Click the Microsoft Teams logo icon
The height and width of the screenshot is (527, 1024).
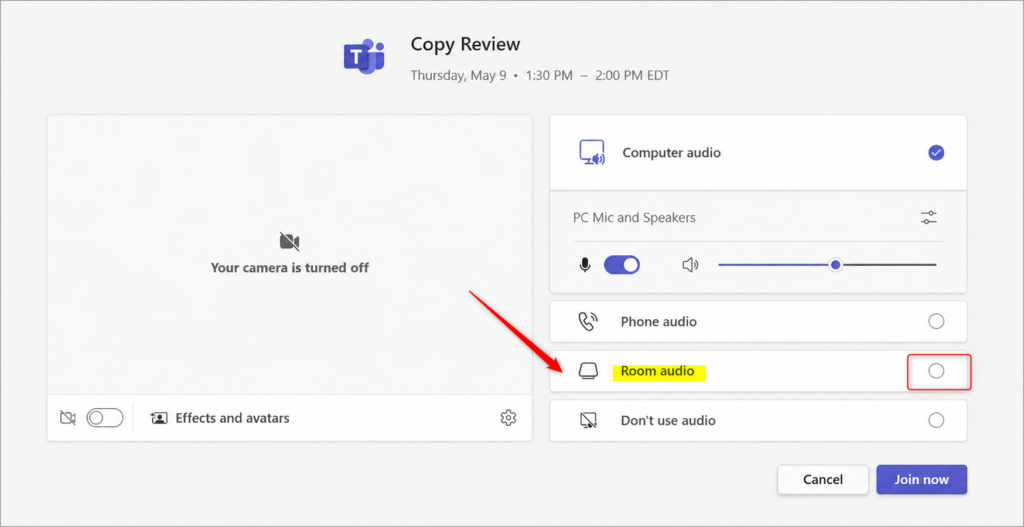pos(364,57)
